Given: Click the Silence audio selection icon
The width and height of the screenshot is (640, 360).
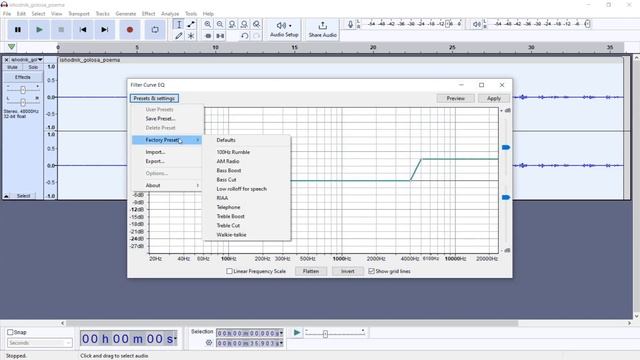Looking at the screenshot, I should tap(220, 36).
